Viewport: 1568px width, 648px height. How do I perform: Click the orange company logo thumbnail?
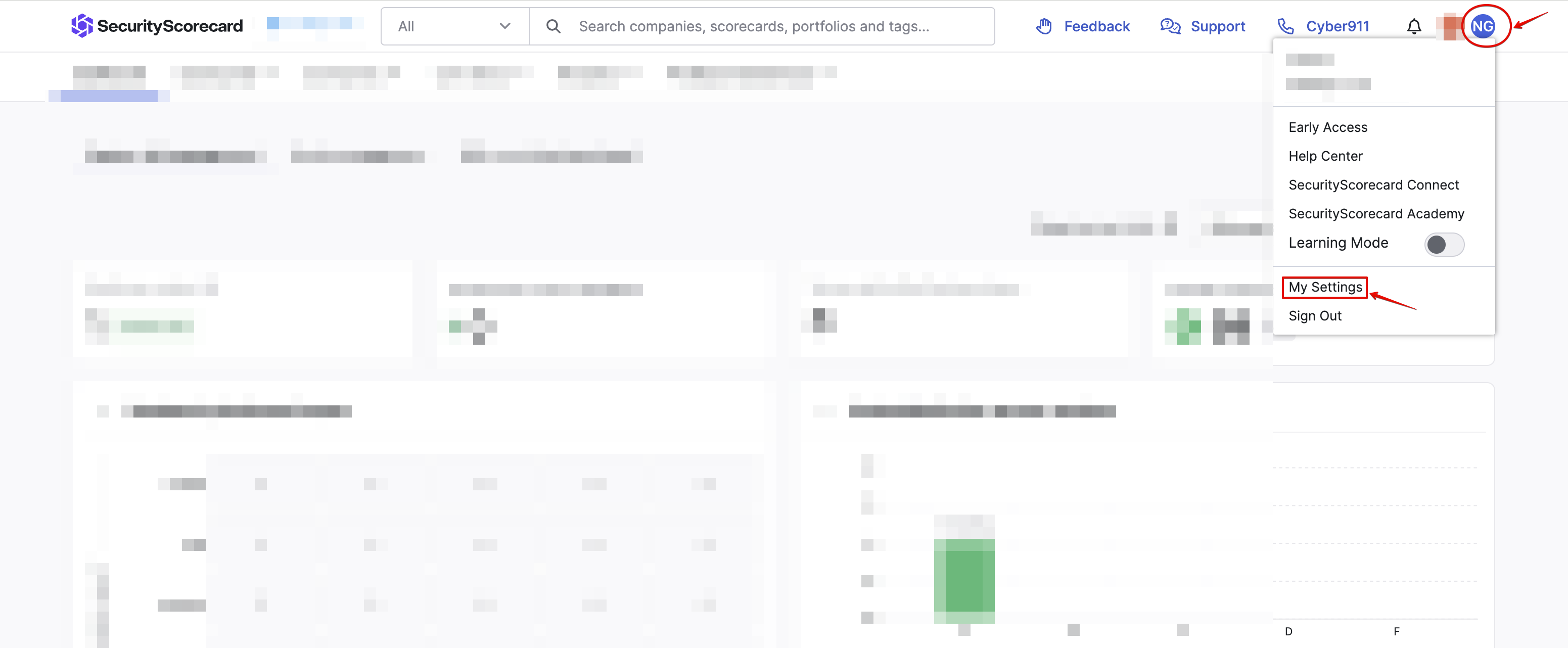(1452, 27)
